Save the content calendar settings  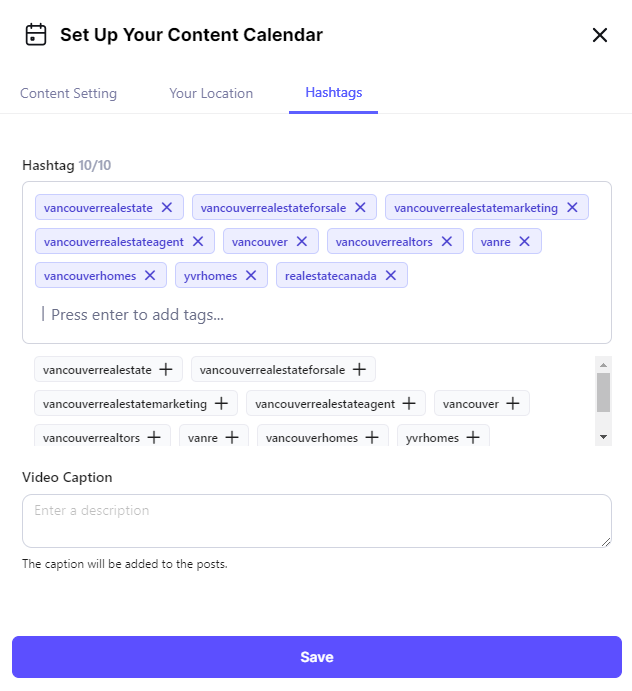click(316, 657)
